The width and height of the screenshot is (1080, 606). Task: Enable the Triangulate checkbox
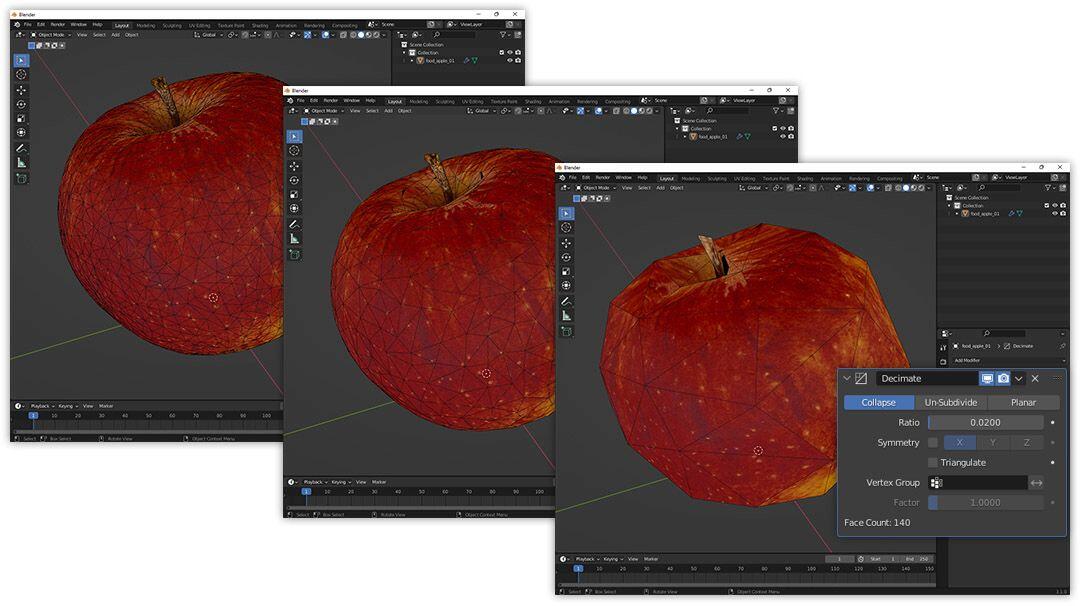[x=933, y=463]
